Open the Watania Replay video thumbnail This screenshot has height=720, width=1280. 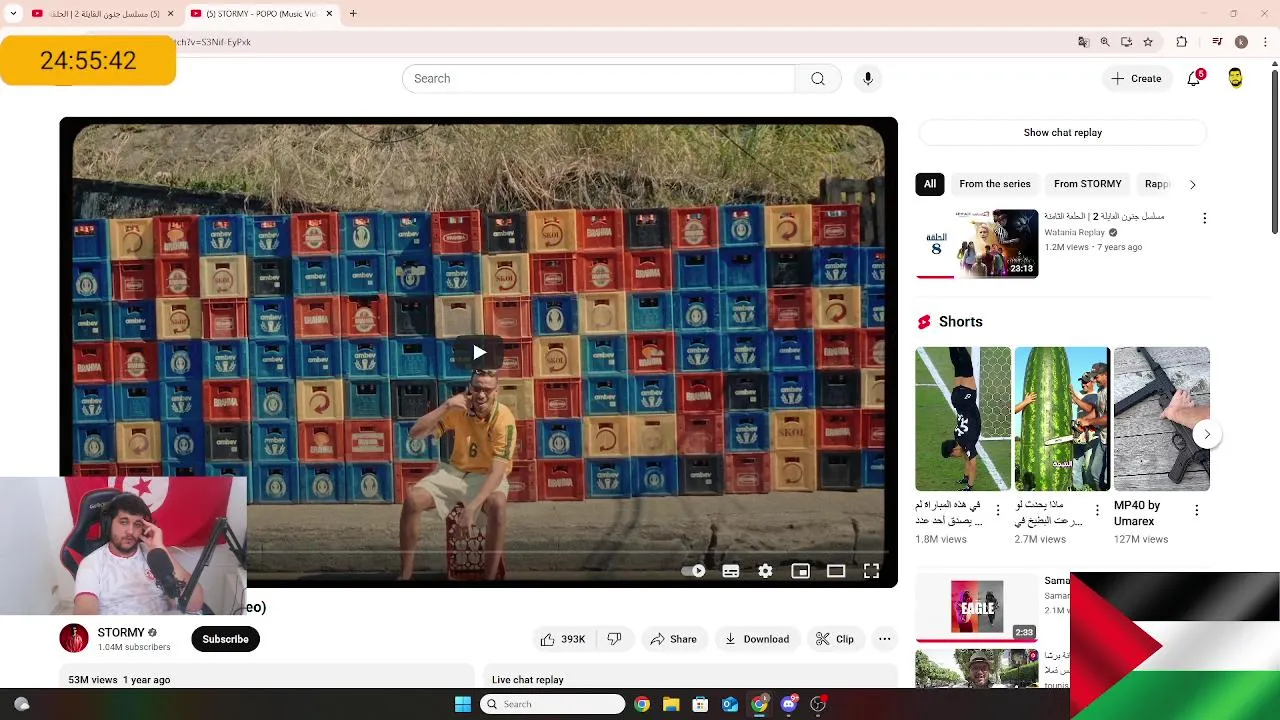tap(977, 243)
